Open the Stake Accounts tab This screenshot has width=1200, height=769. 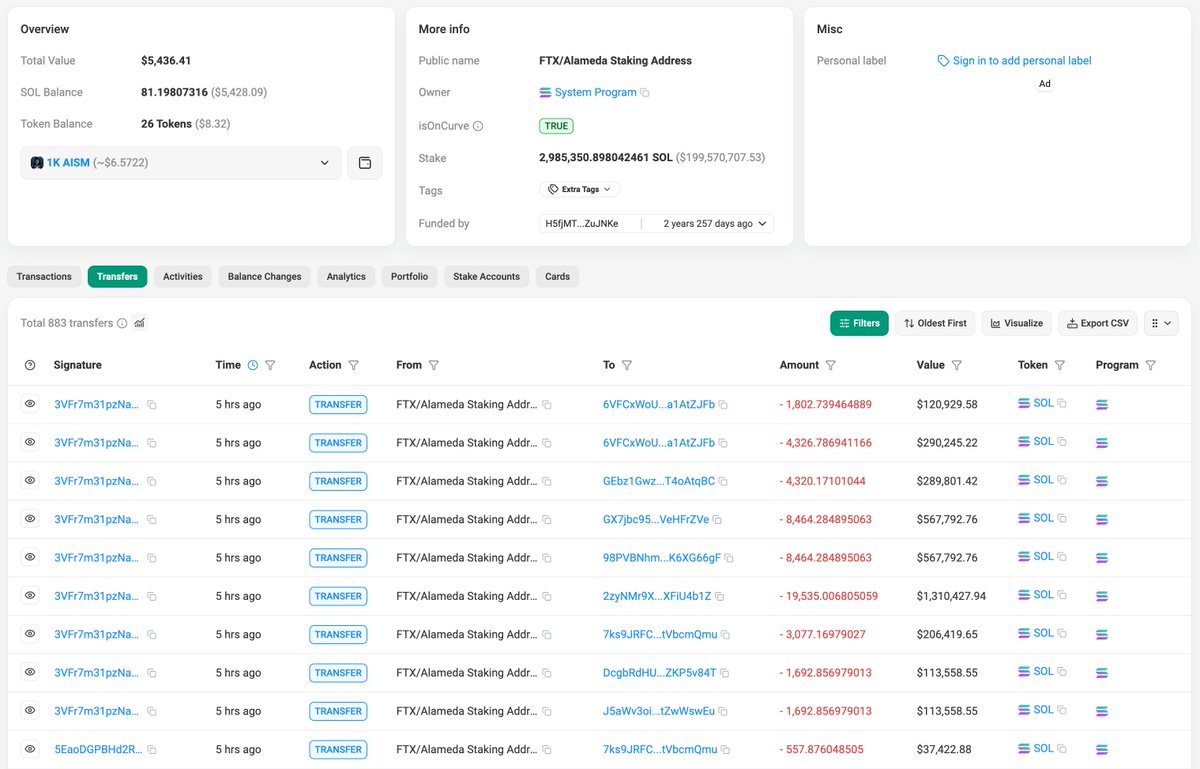tap(486, 277)
